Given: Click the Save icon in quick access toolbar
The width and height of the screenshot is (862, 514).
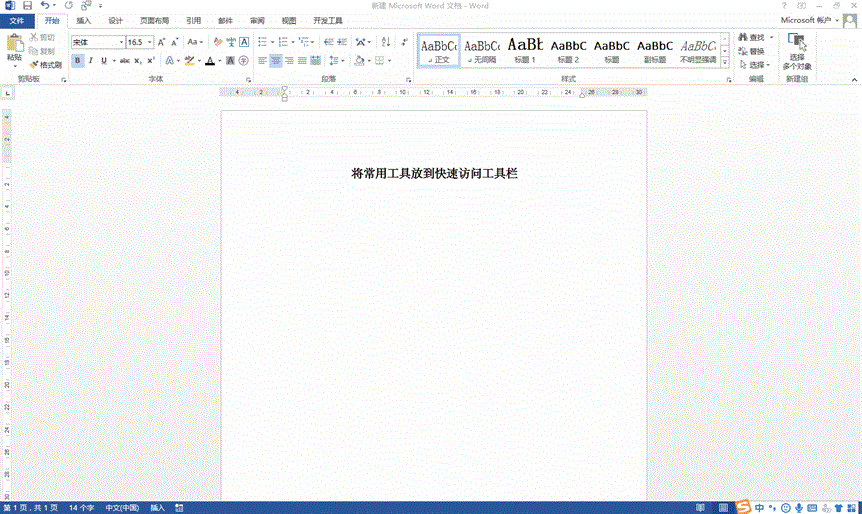Looking at the screenshot, I should pos(27,6).
